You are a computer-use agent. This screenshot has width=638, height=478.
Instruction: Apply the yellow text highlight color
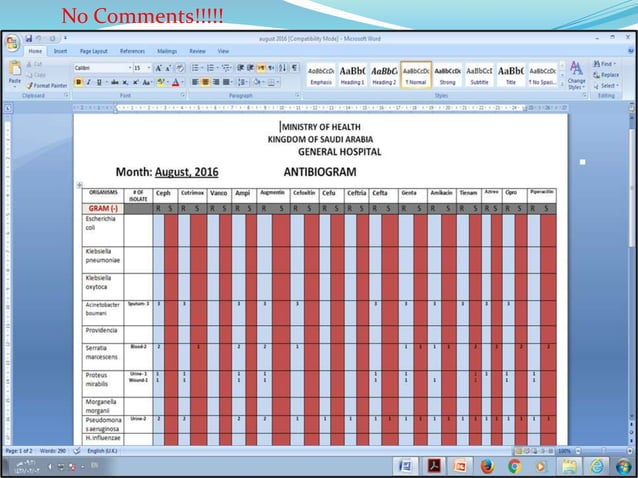click(161, 82)
